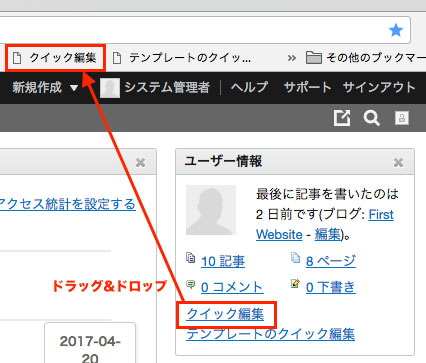Screen dimensions: 426x363
Task: Open the 8 ページ link
Action: 331,261
